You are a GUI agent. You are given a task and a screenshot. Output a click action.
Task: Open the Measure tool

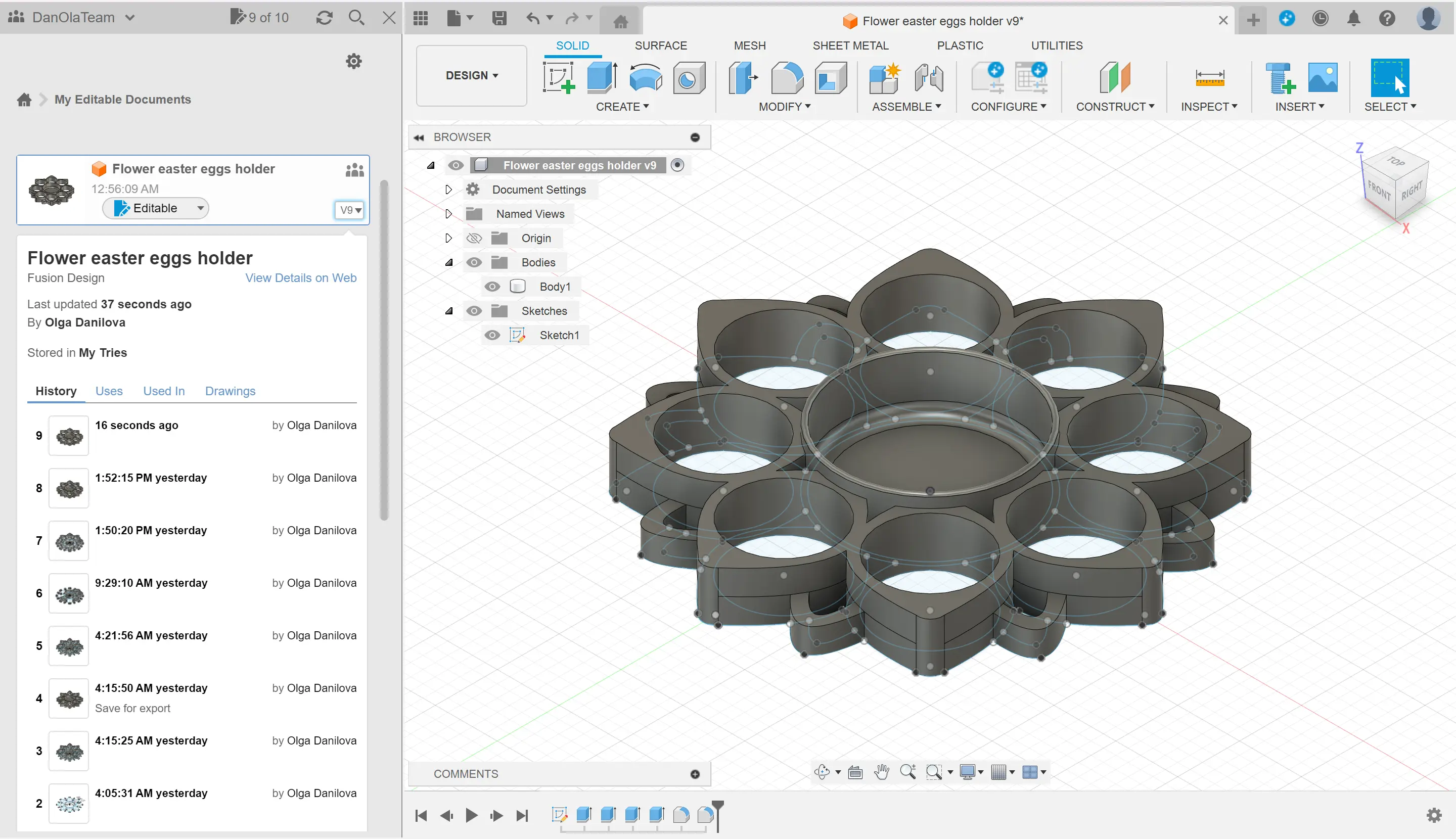pos(1209,78)
